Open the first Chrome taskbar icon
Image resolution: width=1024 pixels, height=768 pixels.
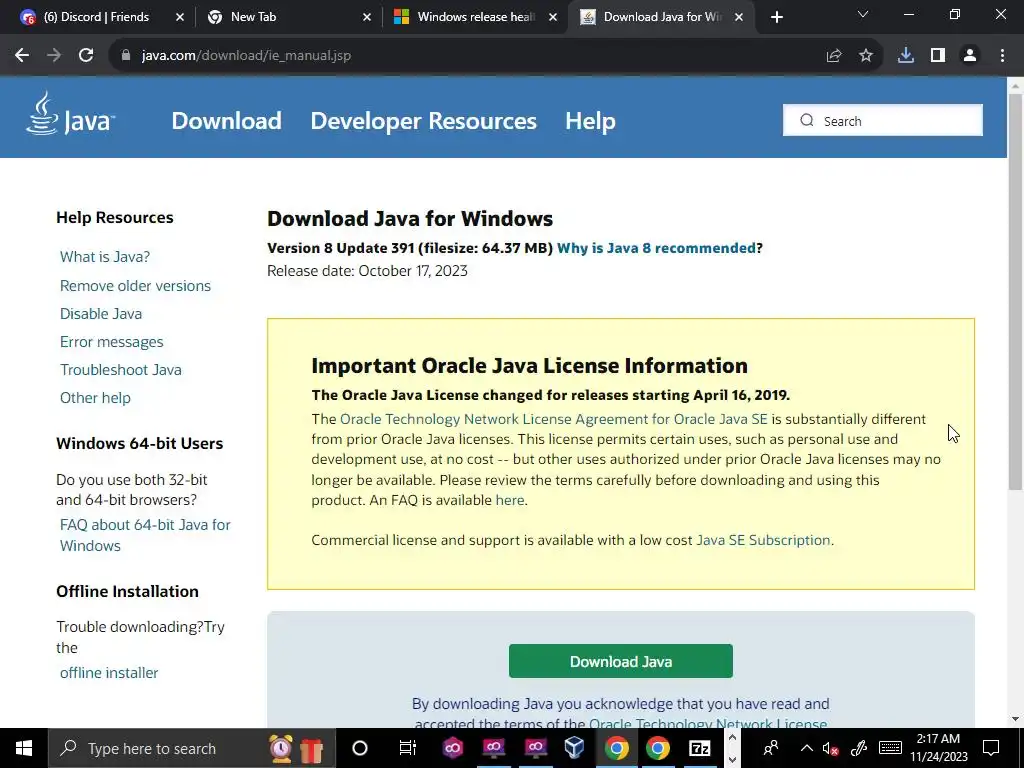(616, 748)
